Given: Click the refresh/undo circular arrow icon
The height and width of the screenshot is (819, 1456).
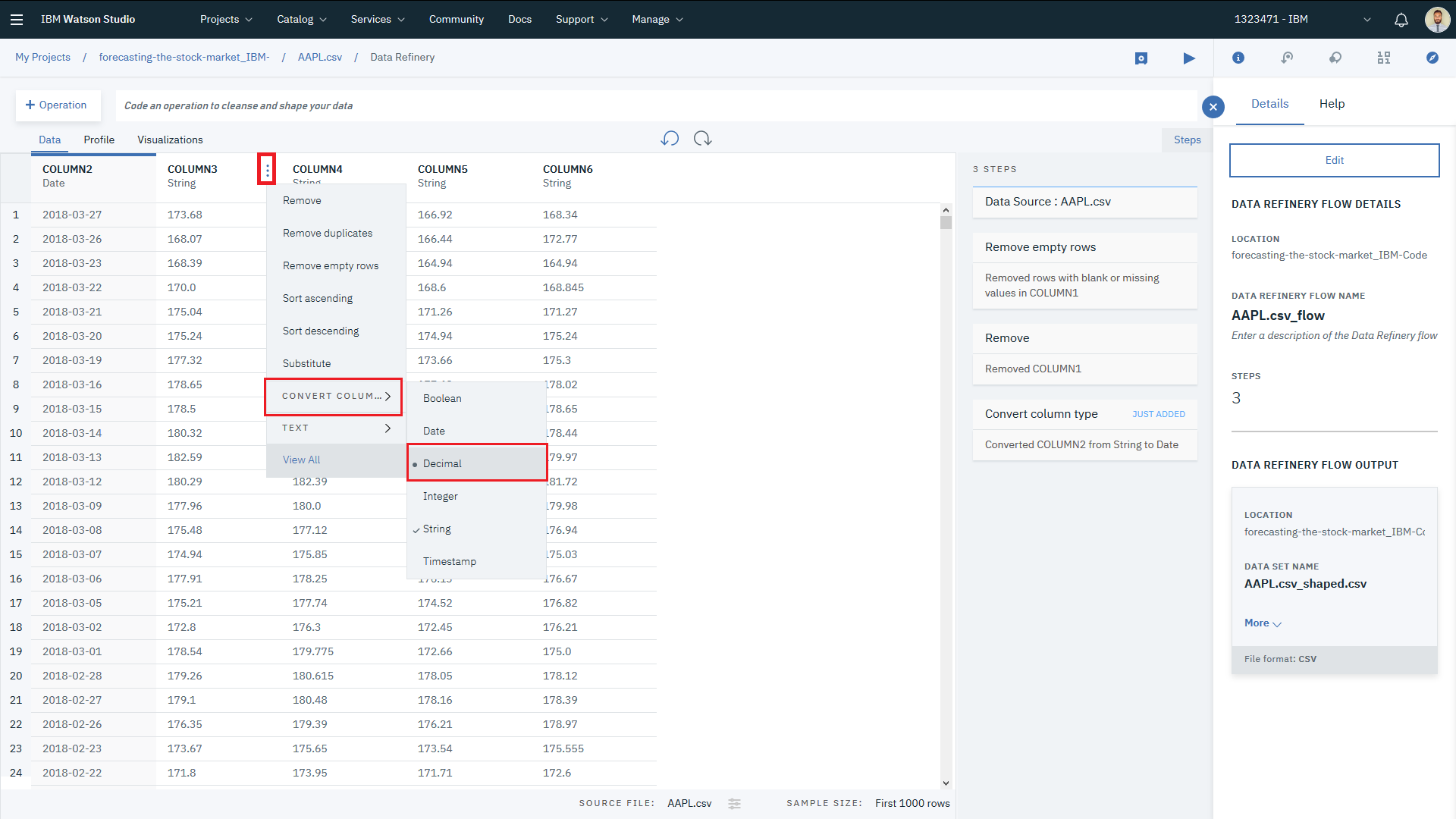Looking at the screenshot, I should point(670,139).
